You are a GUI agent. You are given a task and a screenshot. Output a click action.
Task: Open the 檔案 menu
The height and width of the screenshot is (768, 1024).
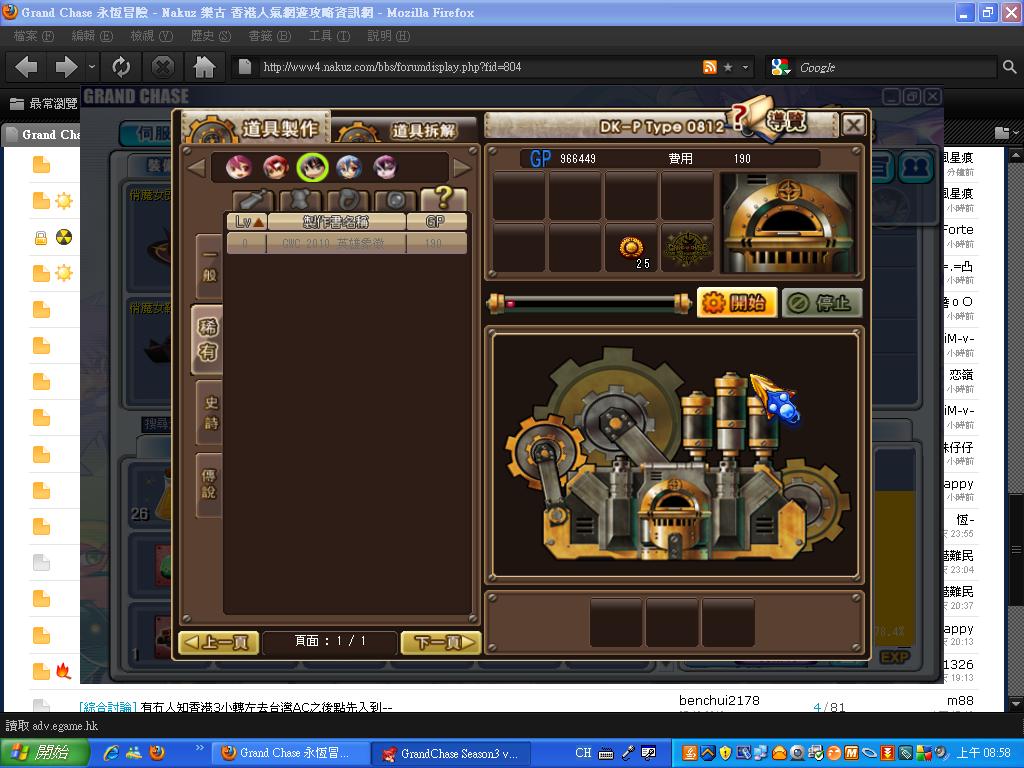33,36
